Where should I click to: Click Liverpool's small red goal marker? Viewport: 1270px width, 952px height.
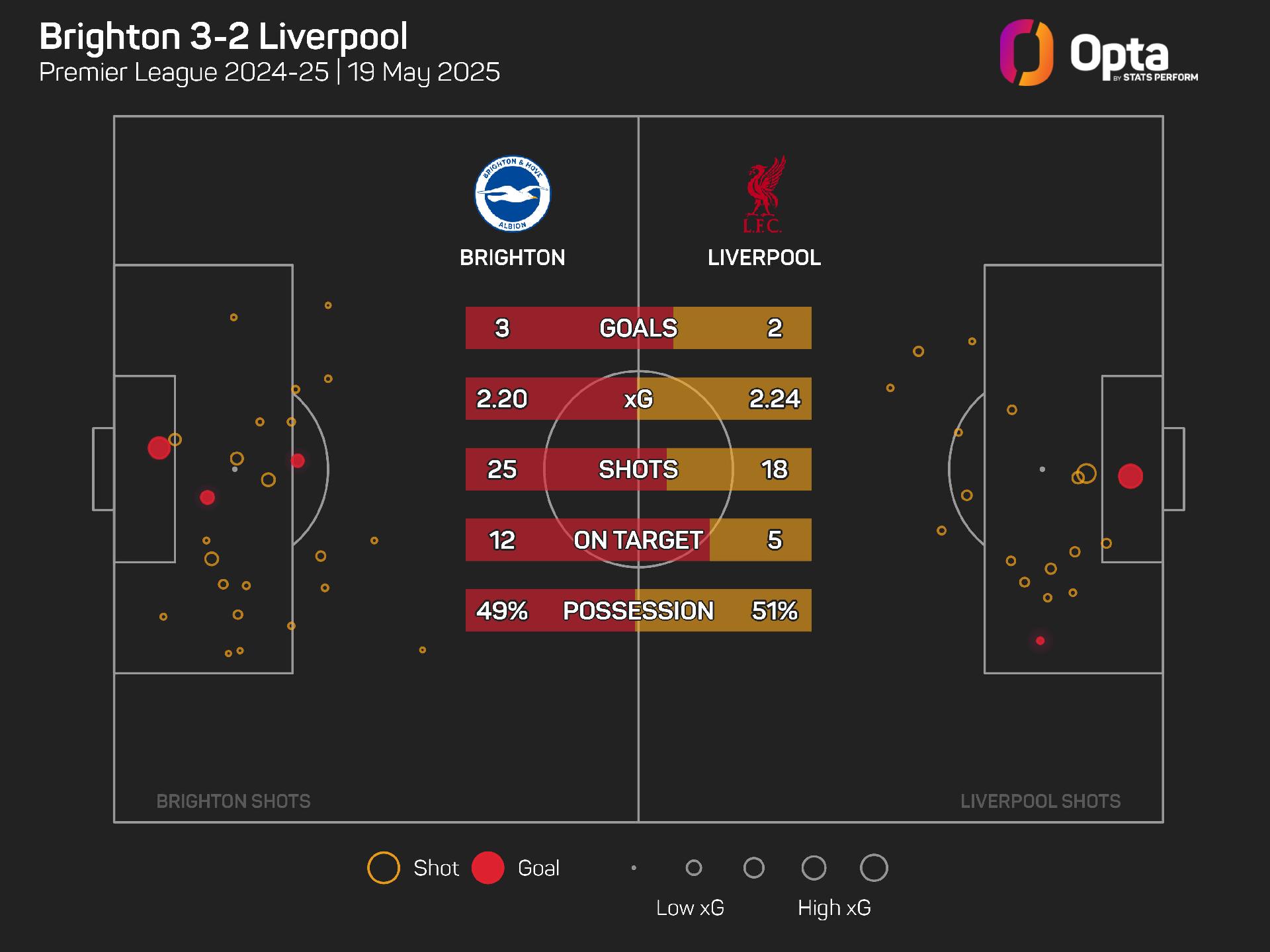tap(1040, 641)
